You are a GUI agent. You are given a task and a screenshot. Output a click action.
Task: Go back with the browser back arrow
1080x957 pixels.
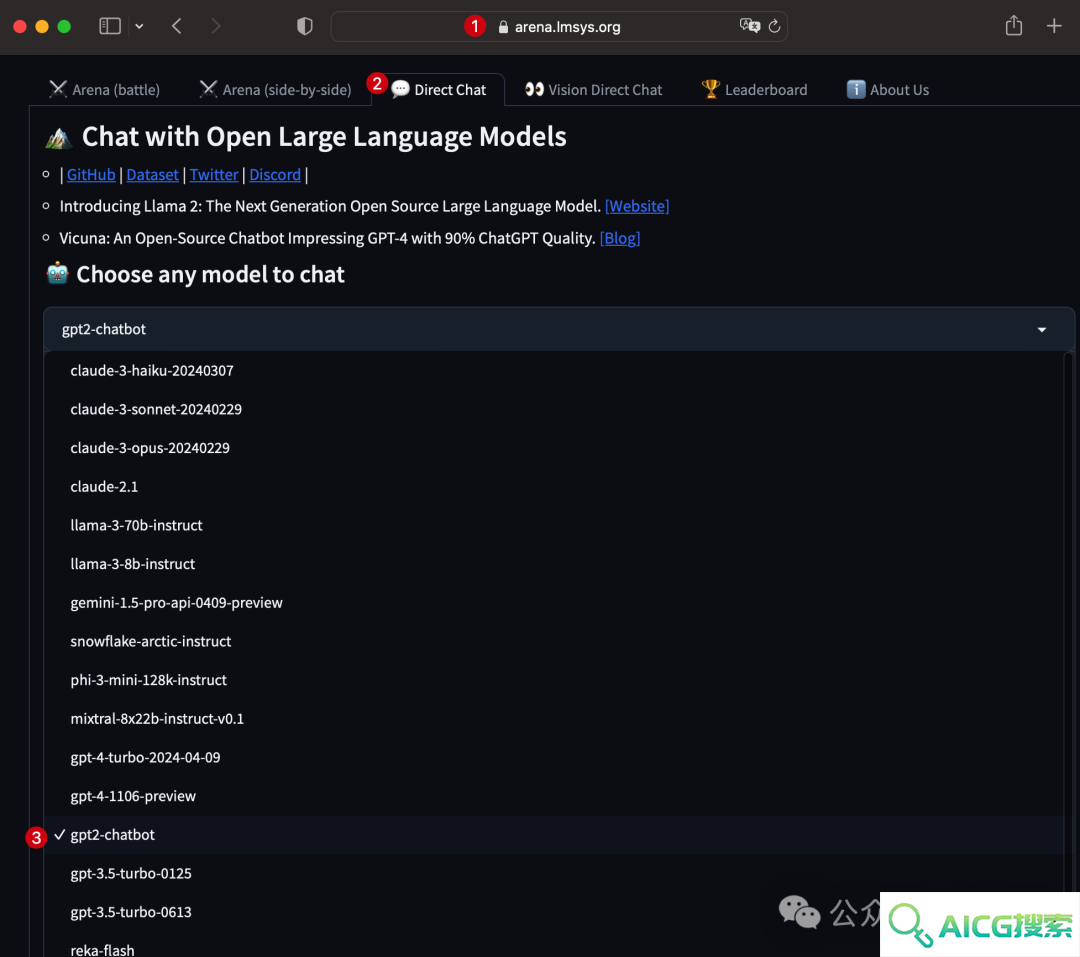tap(176, 26)
